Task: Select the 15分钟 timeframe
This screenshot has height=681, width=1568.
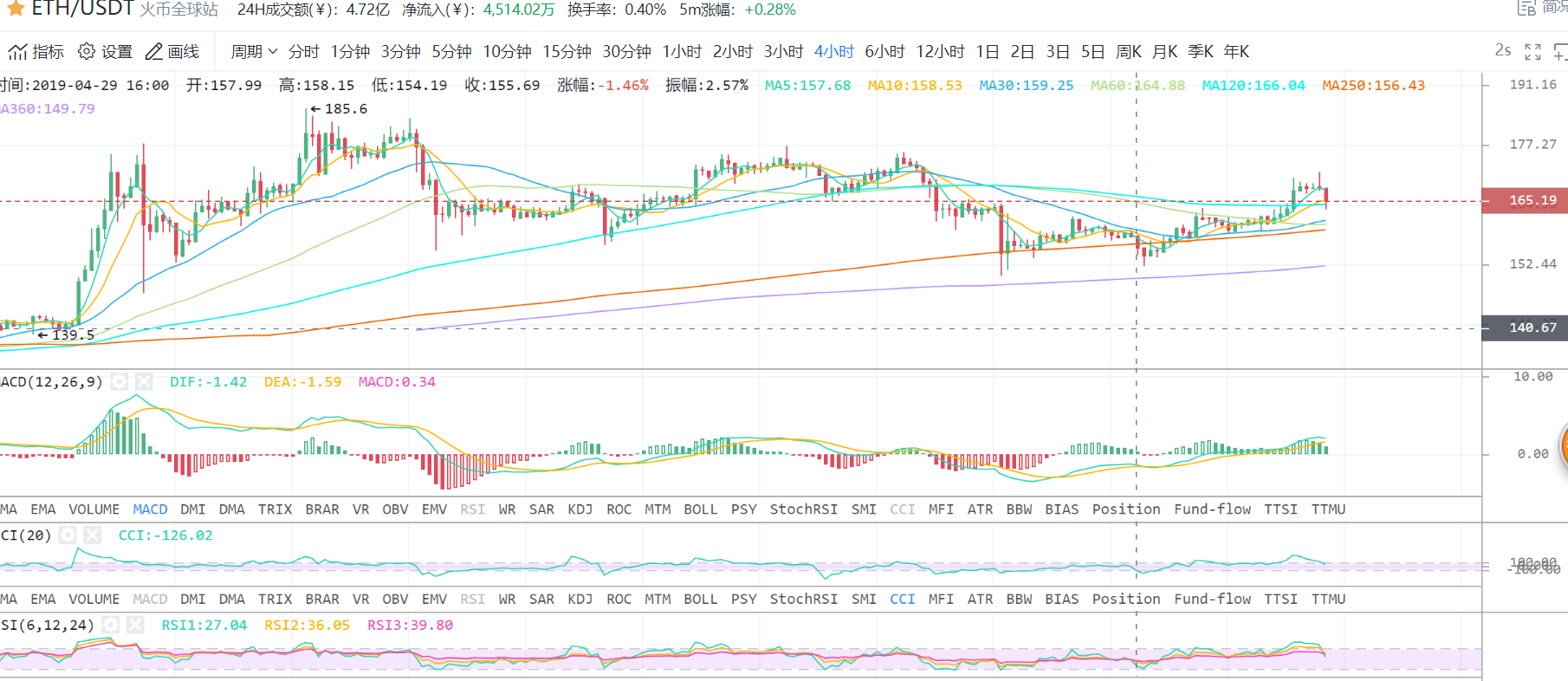Action: point(567,52)
